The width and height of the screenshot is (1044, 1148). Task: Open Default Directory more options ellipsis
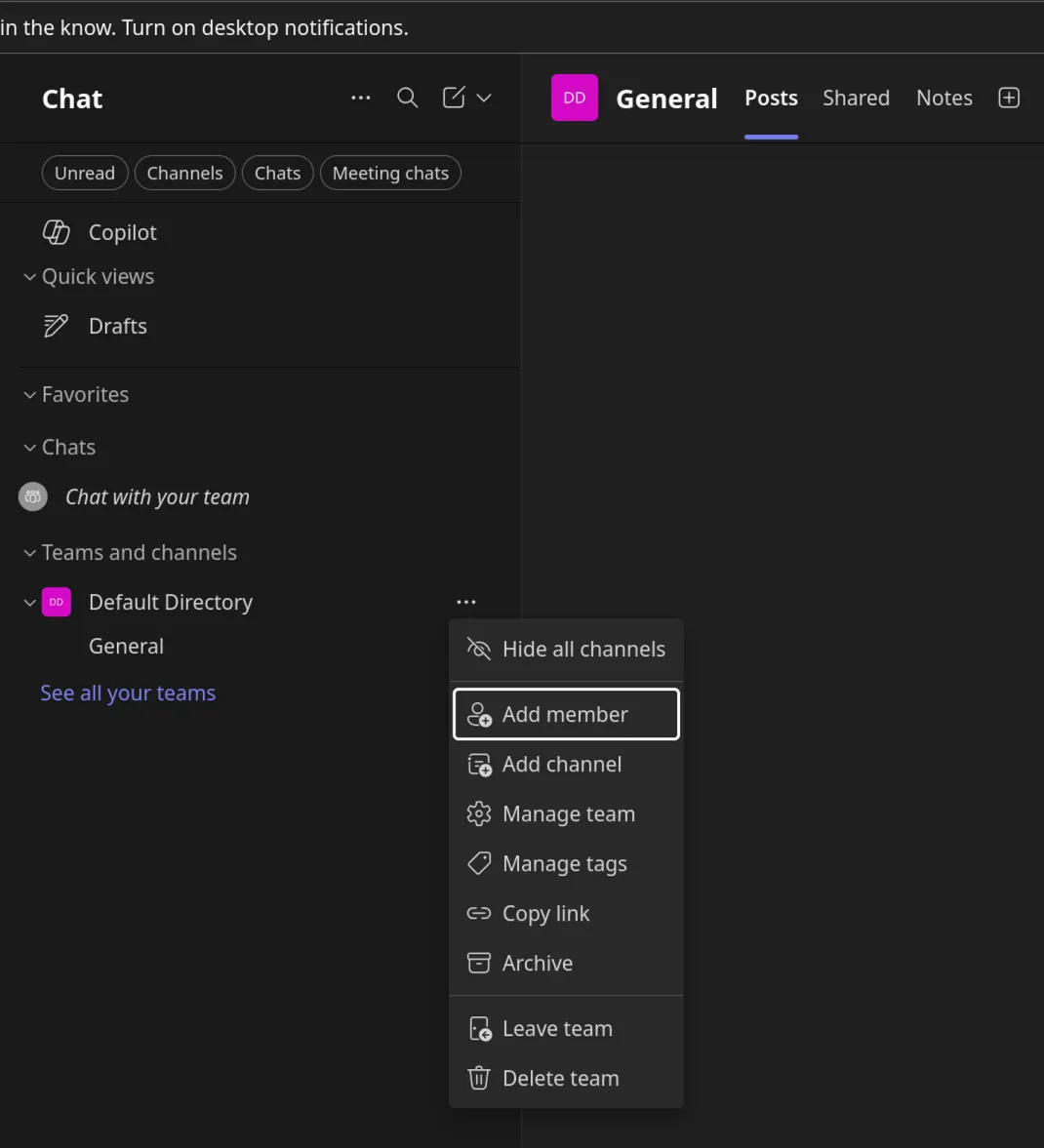(x=466, y=602)
